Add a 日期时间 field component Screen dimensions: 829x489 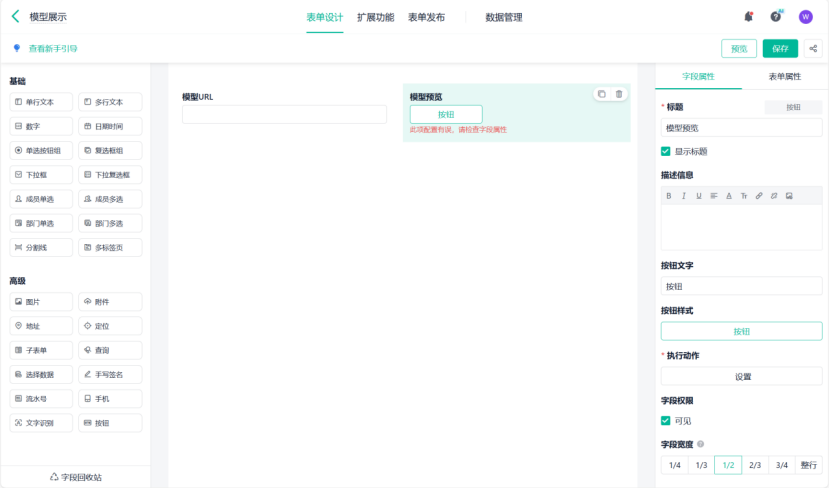pyautogui.click(x=110, y=126)
